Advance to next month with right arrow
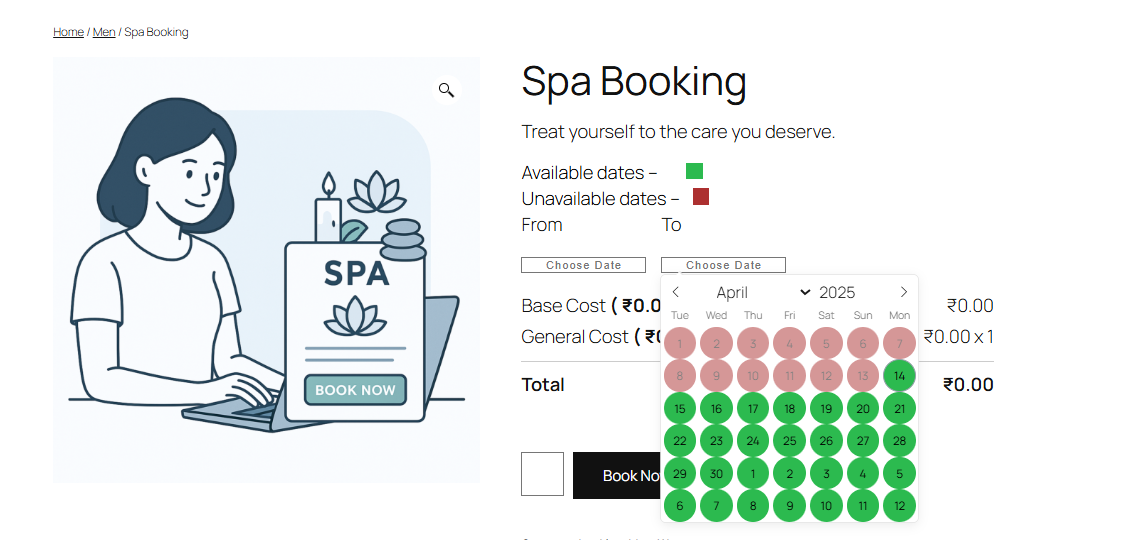The height and width of the screenshot is (540, 1136). coord(903,292)
